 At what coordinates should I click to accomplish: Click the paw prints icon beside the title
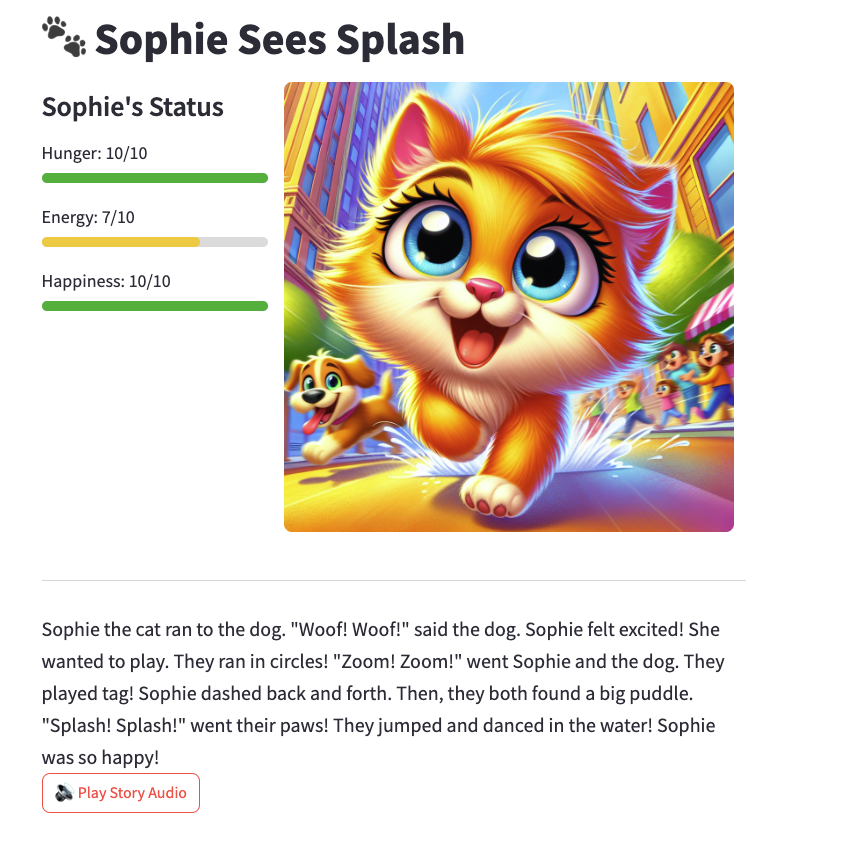(64, 37)
